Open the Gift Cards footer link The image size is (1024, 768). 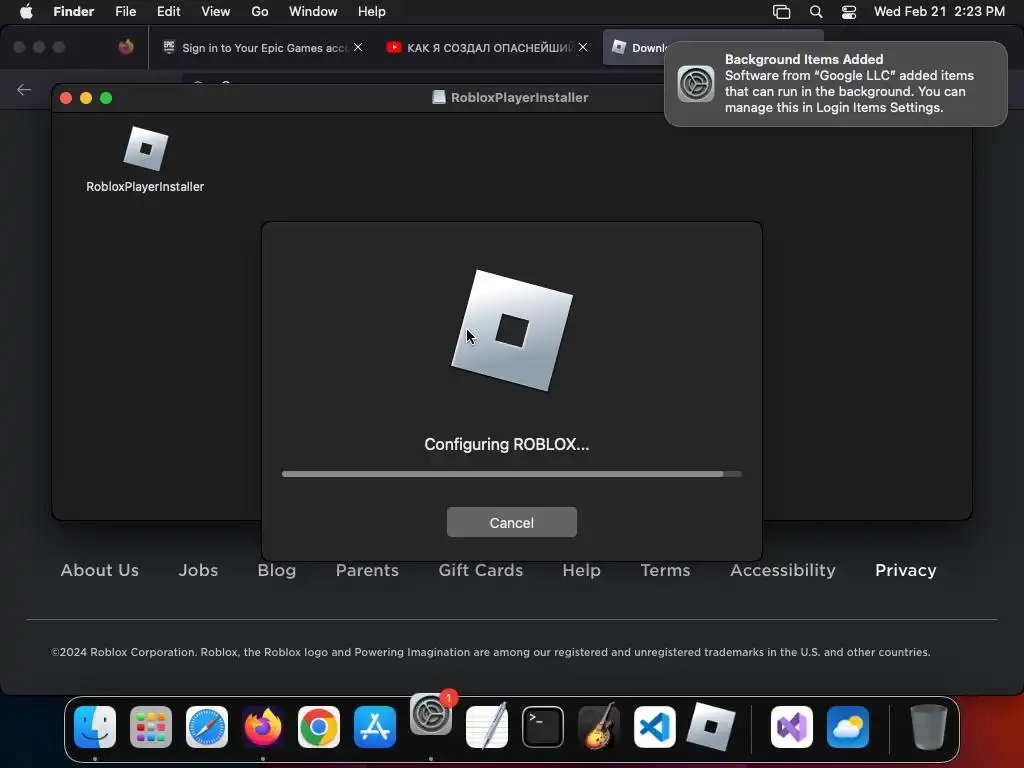(481, 570)
